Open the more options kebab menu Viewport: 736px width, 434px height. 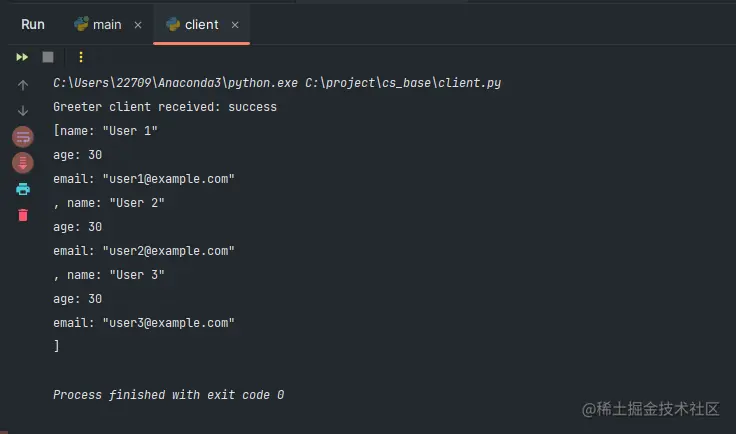coord(81,57)
